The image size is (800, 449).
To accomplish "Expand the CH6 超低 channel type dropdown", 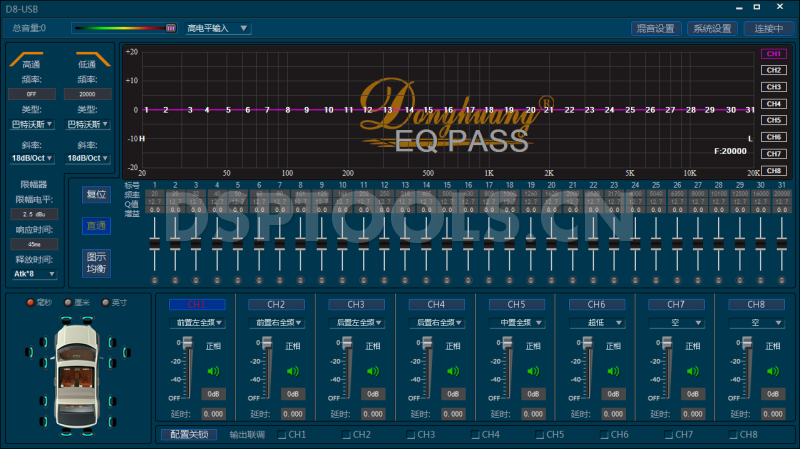I will click(x=597, y=323).
